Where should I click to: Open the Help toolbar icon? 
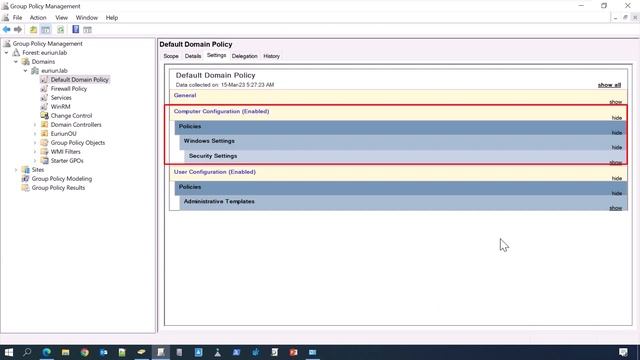76,29
